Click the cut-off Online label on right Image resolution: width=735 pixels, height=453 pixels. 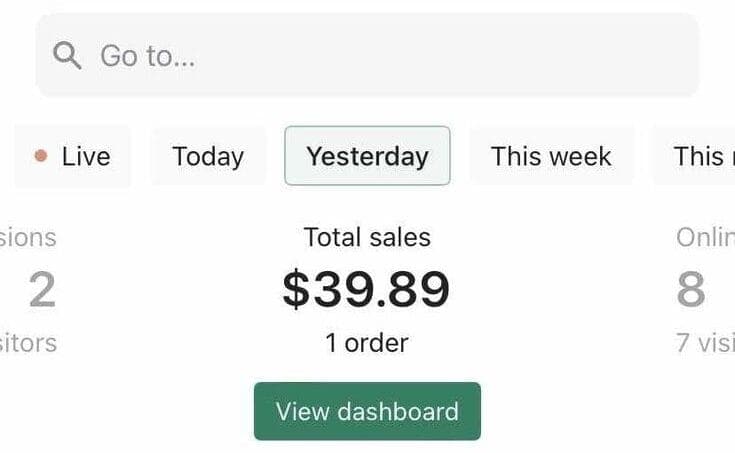pos(705,237)
